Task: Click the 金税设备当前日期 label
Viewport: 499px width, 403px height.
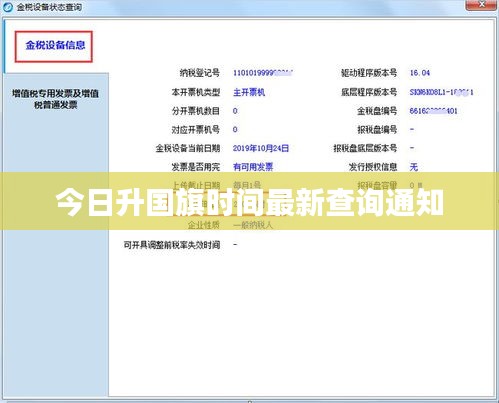Action: coord(188,148)
